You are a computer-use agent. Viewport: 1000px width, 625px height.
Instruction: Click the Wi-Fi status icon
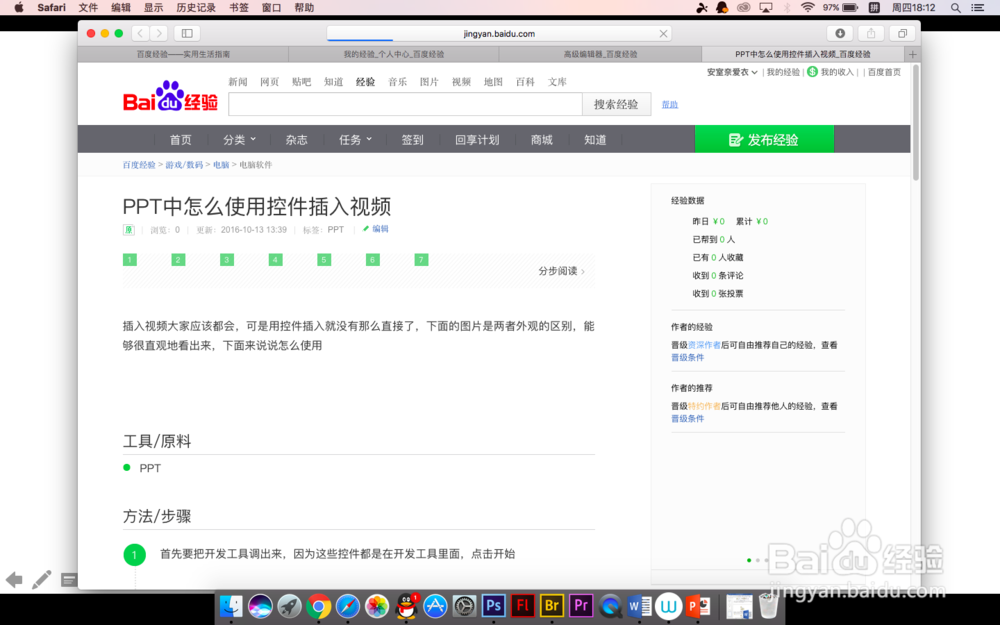tap(808, 8)
